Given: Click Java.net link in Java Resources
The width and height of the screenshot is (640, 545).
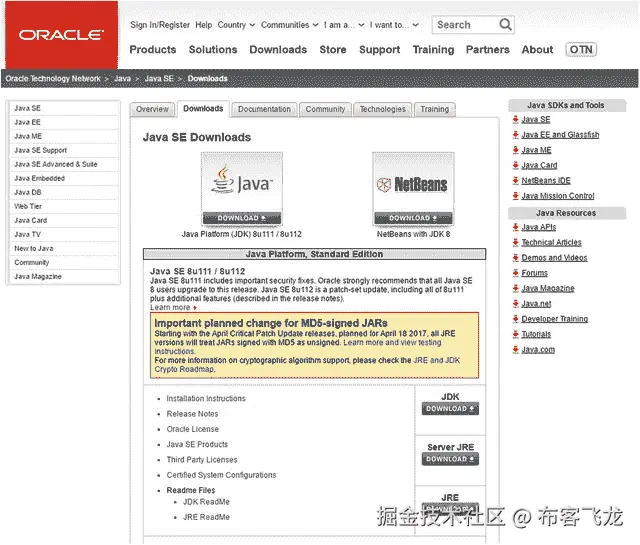Looking at the screenshot, I should click(x=536, y=304).
